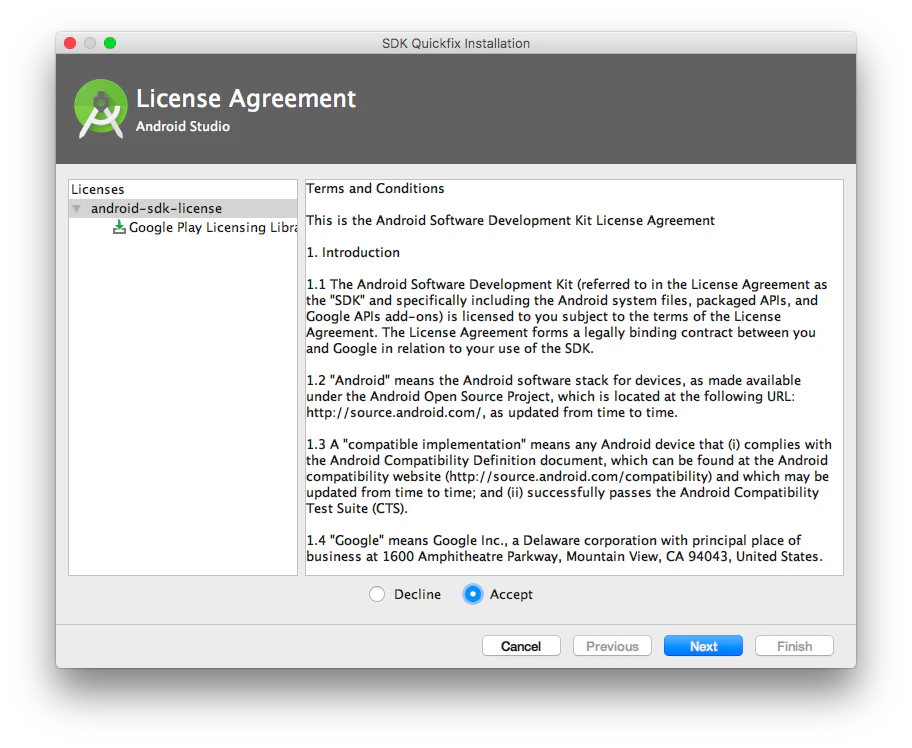This screenshot has height=748, width=912.
Task: Click the Android Studio logo icon
Action: 101,109
